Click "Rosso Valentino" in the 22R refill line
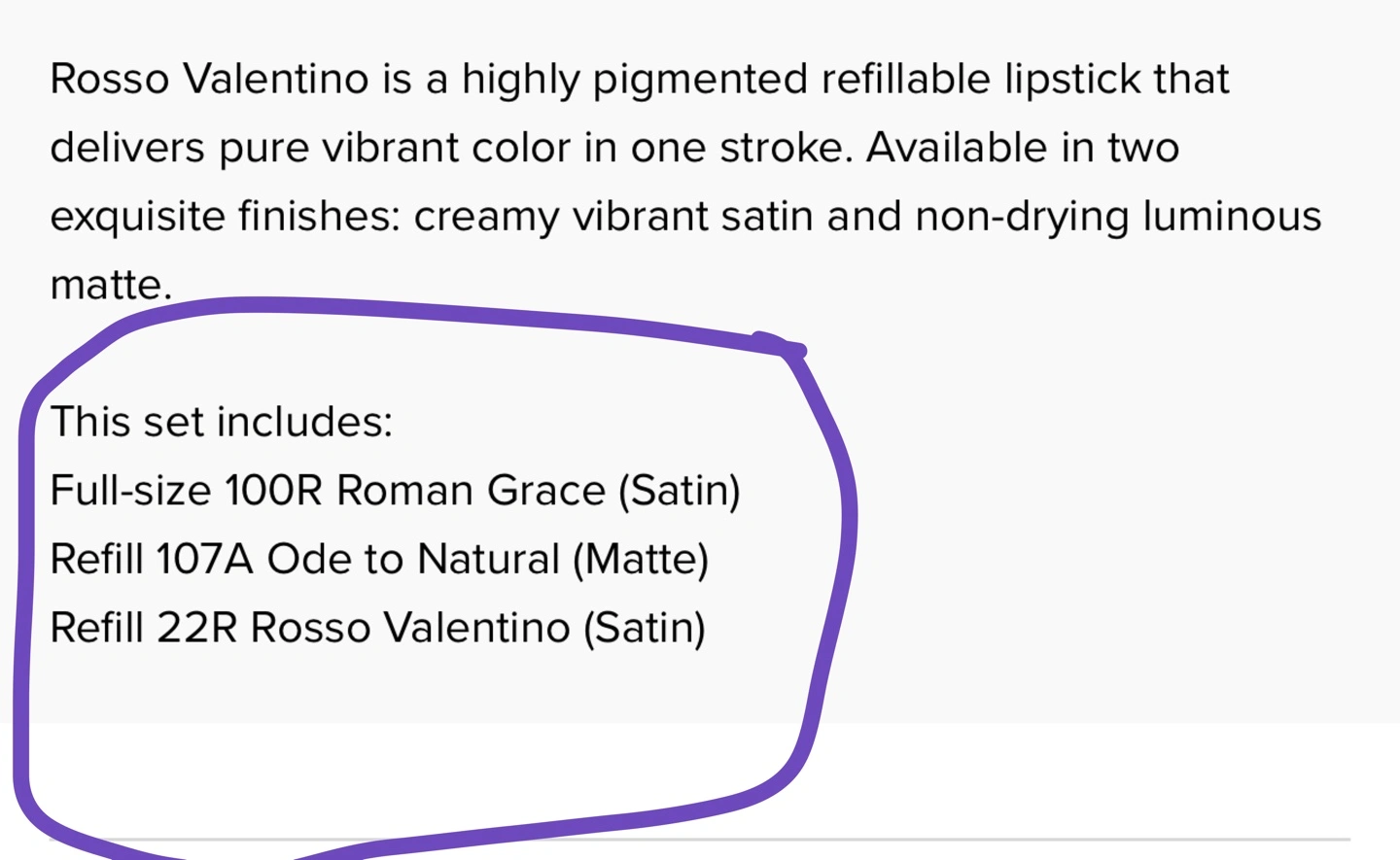 410,628
